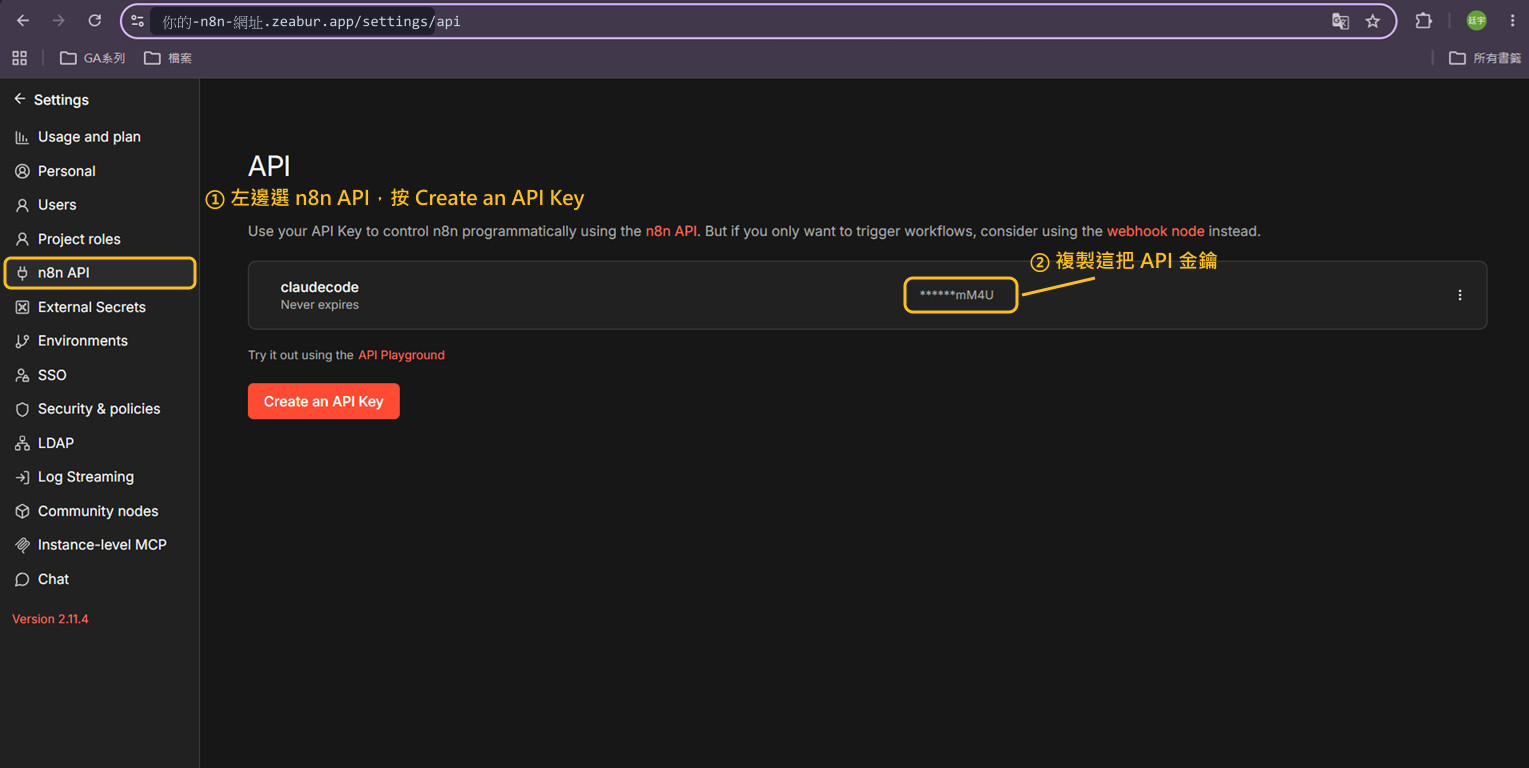
Task: Click the browser forward button
Action: 59,21
